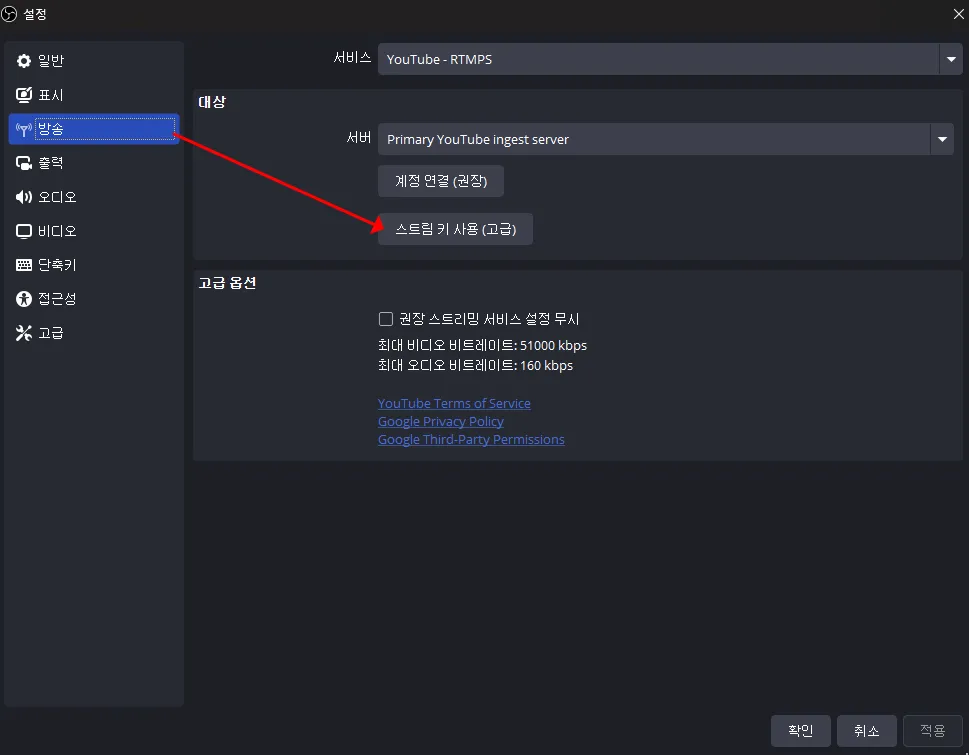Click the 최대 비디오 비트레이트: 51000 kbps text

click(x=482, y=345)
